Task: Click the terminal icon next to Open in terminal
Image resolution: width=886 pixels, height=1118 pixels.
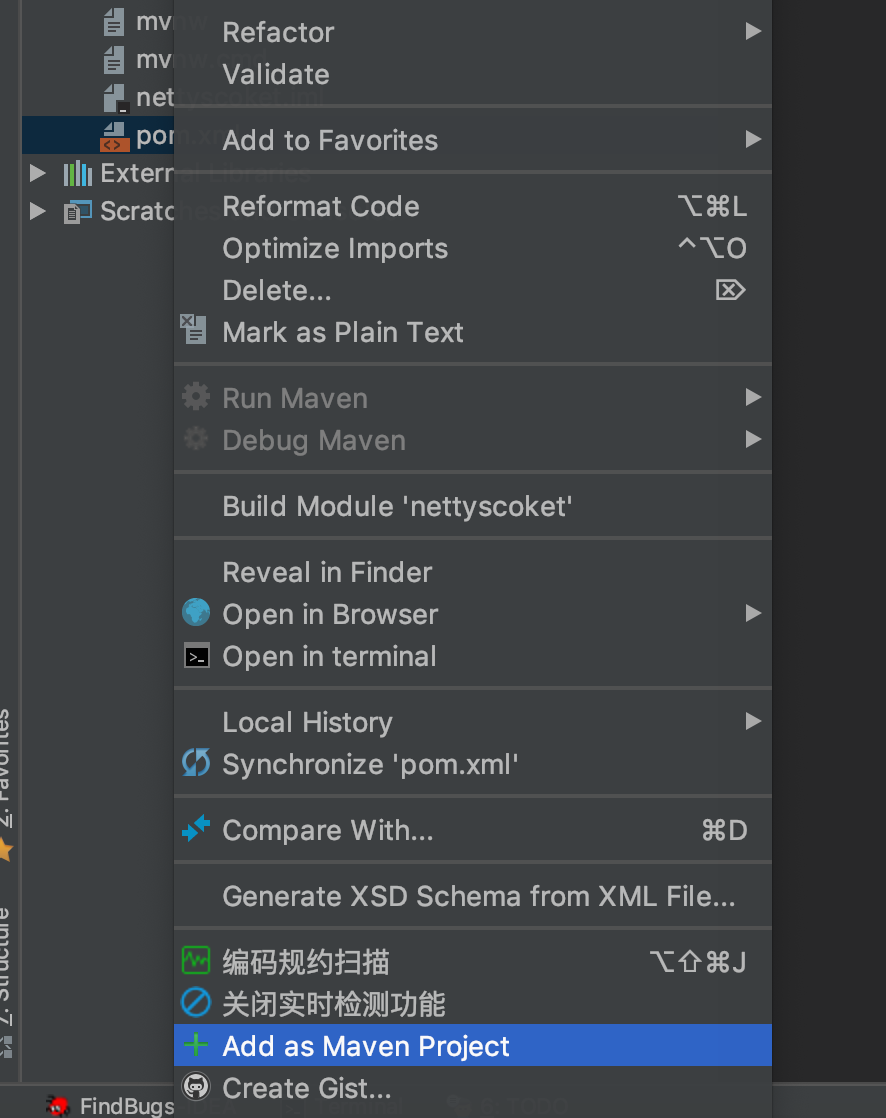Action: point(195,655)
